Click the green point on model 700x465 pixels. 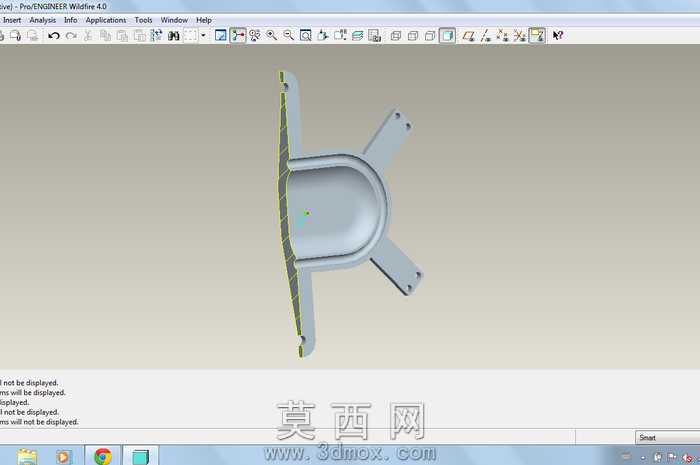tap(307, 213)
